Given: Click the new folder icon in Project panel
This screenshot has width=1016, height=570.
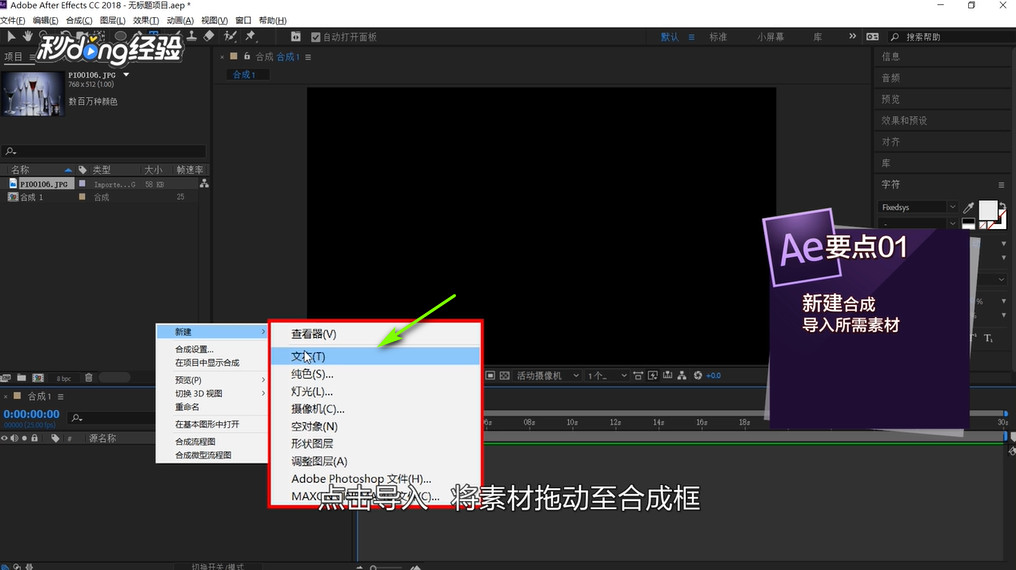Looking at the screenshot, I should (x=21, y=378).
